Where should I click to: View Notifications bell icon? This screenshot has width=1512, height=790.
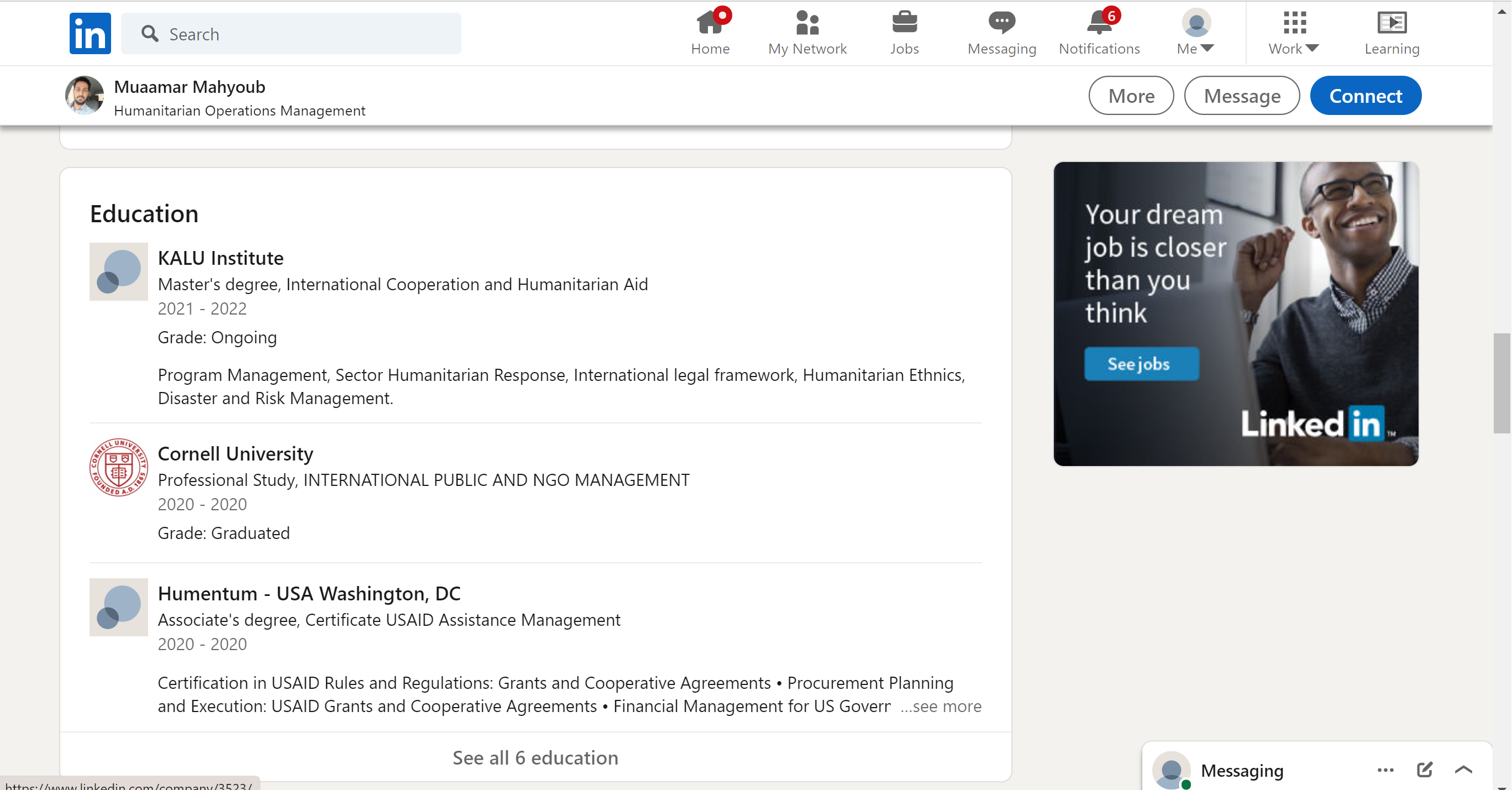pos(1099,23)
